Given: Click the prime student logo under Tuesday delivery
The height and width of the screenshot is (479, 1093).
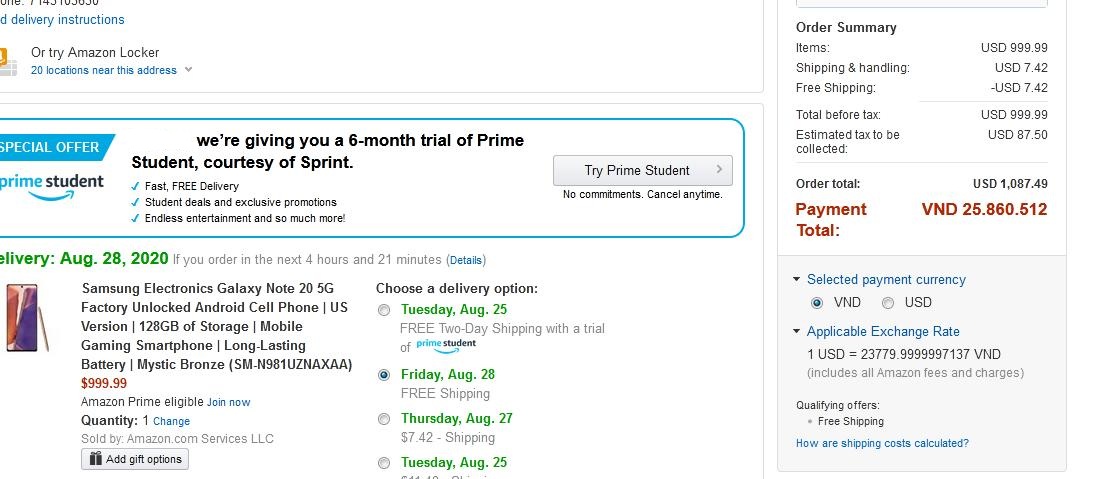Looking at the screenshot, I should click(x=446, y=346).
